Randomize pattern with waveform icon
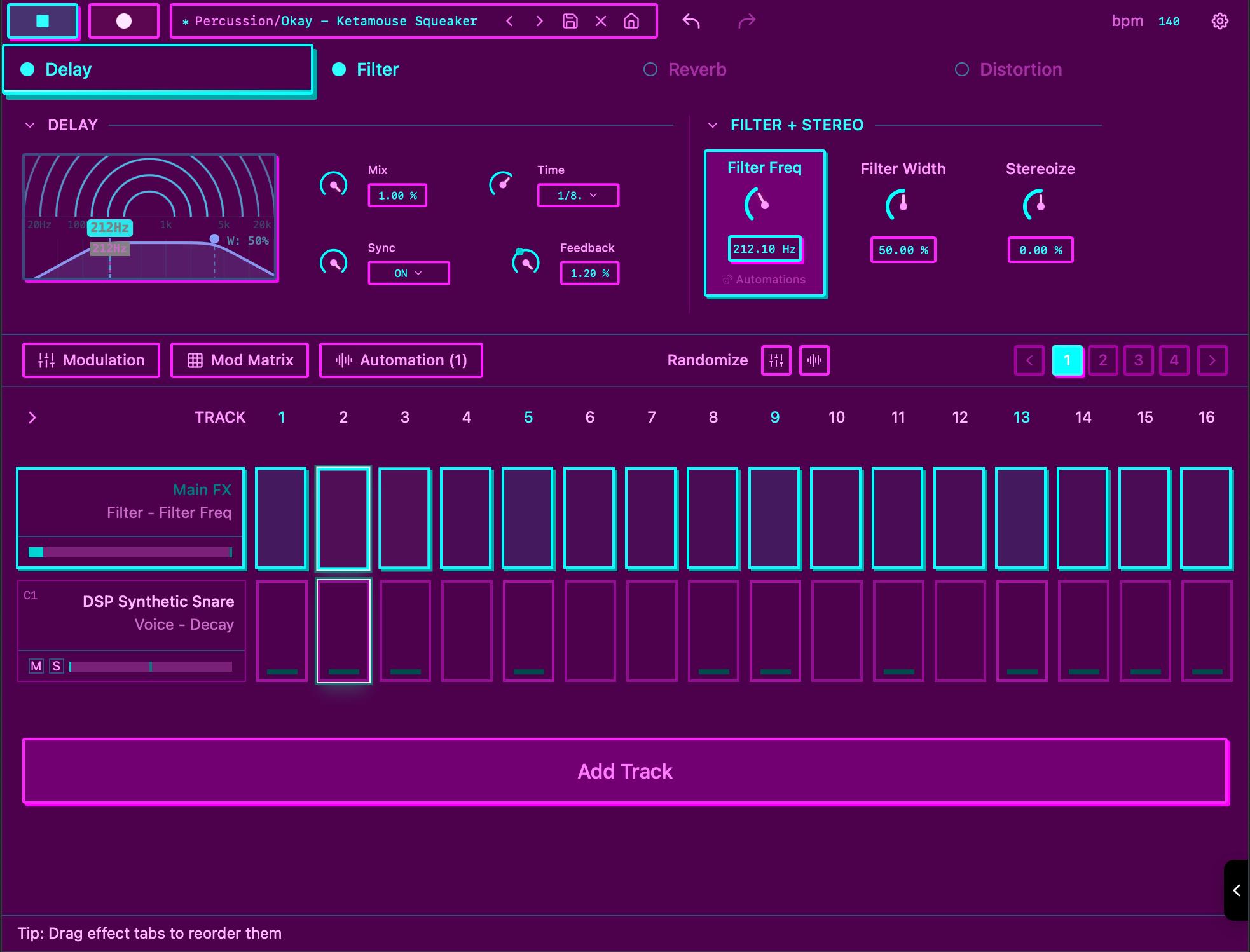The width and height of the screenshot is (1250, 952). [x=814, y=360]
